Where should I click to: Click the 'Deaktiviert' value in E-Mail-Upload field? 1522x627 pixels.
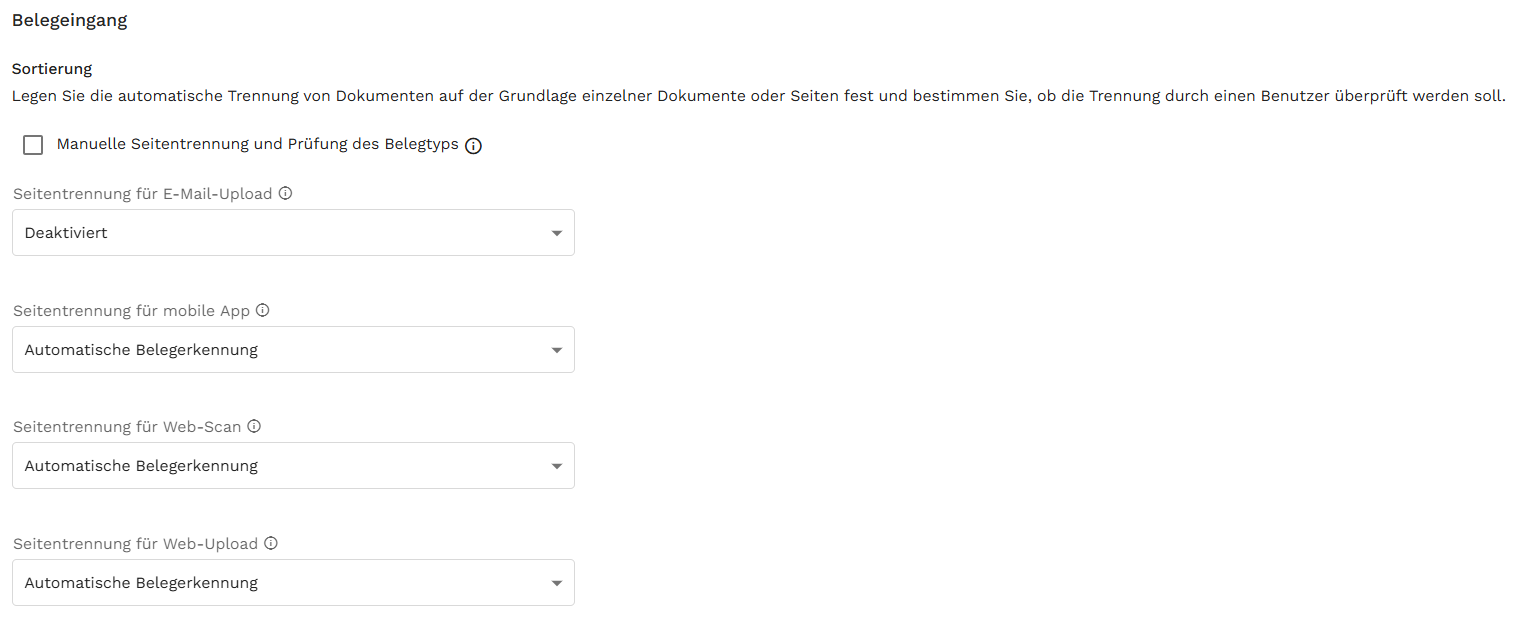pos(66,233)
